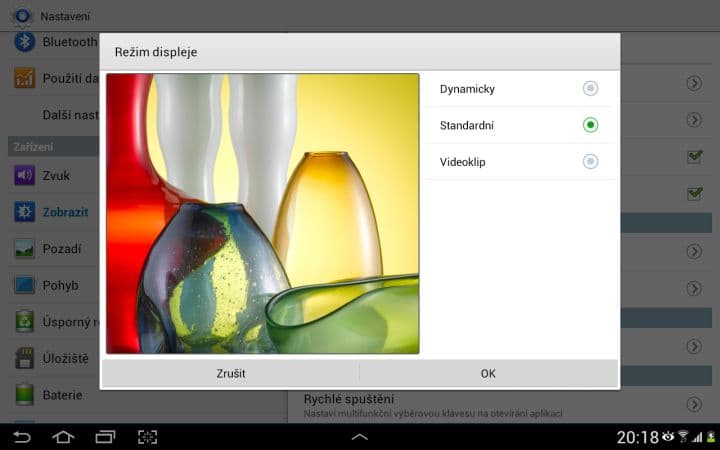Viewport: 720px width, 450px height.
Task: Tap the glass vases preview image
Action: (262, 213)
